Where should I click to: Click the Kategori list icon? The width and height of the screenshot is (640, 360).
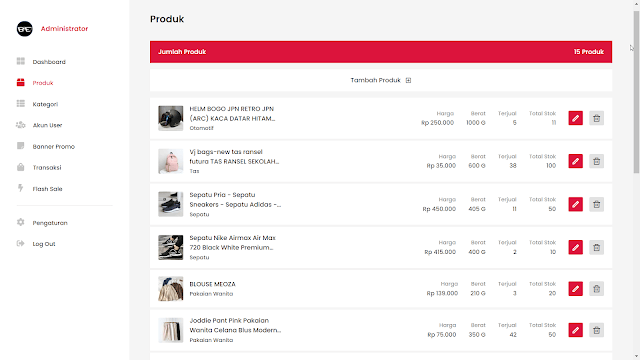click(x=20, y=104)
